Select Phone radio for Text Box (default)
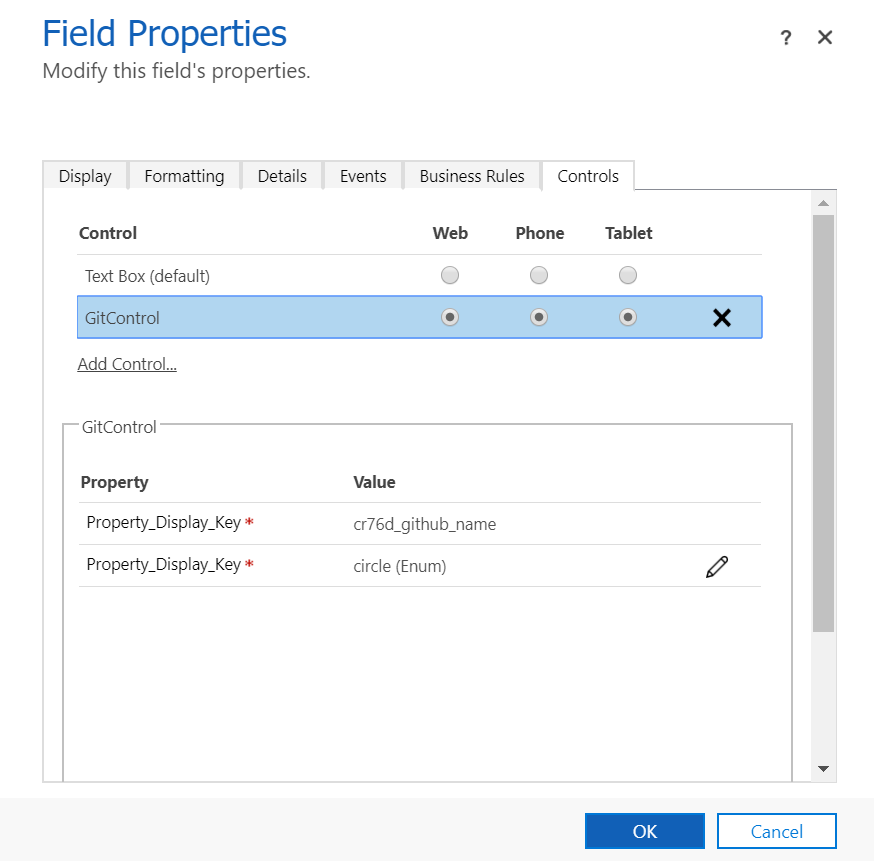Screen dimensions: 874x861 point(539,275)
